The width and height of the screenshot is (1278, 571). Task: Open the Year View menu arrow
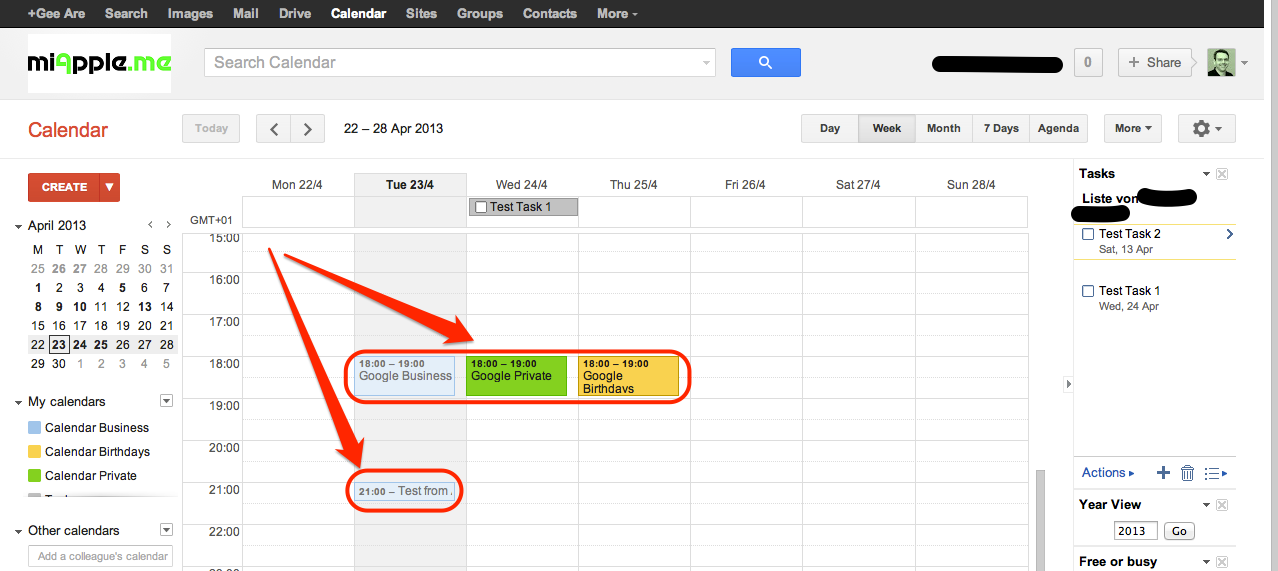(x=1206, y=505)
